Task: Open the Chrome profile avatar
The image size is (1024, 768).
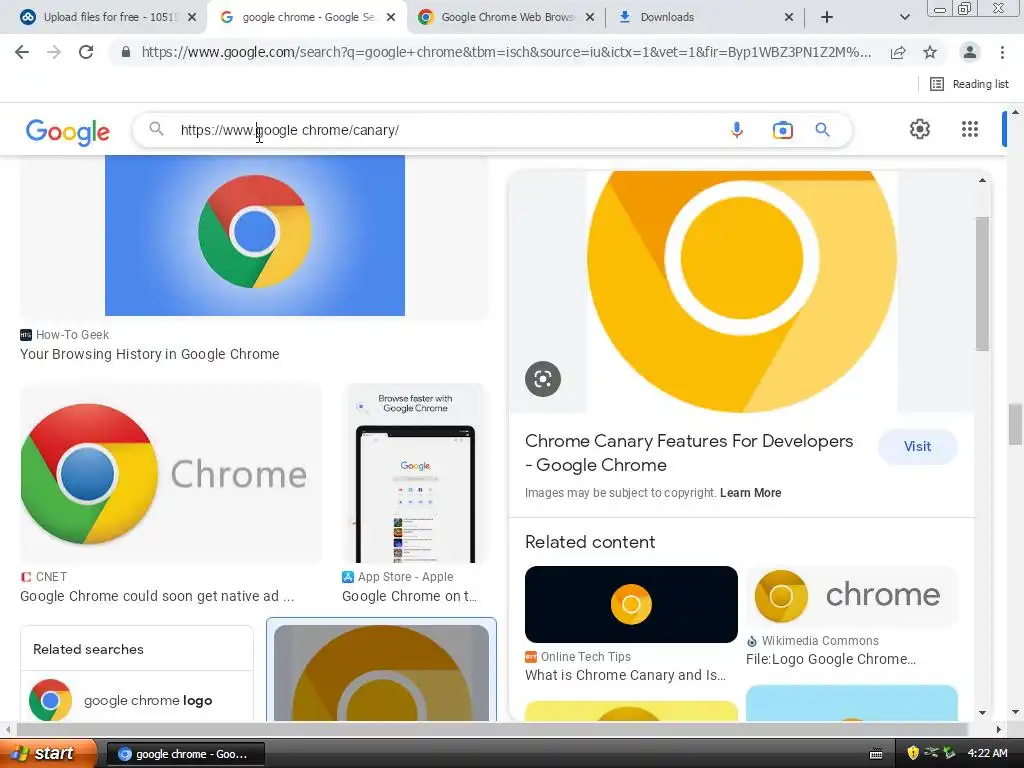Action: (x=970, y=52)
